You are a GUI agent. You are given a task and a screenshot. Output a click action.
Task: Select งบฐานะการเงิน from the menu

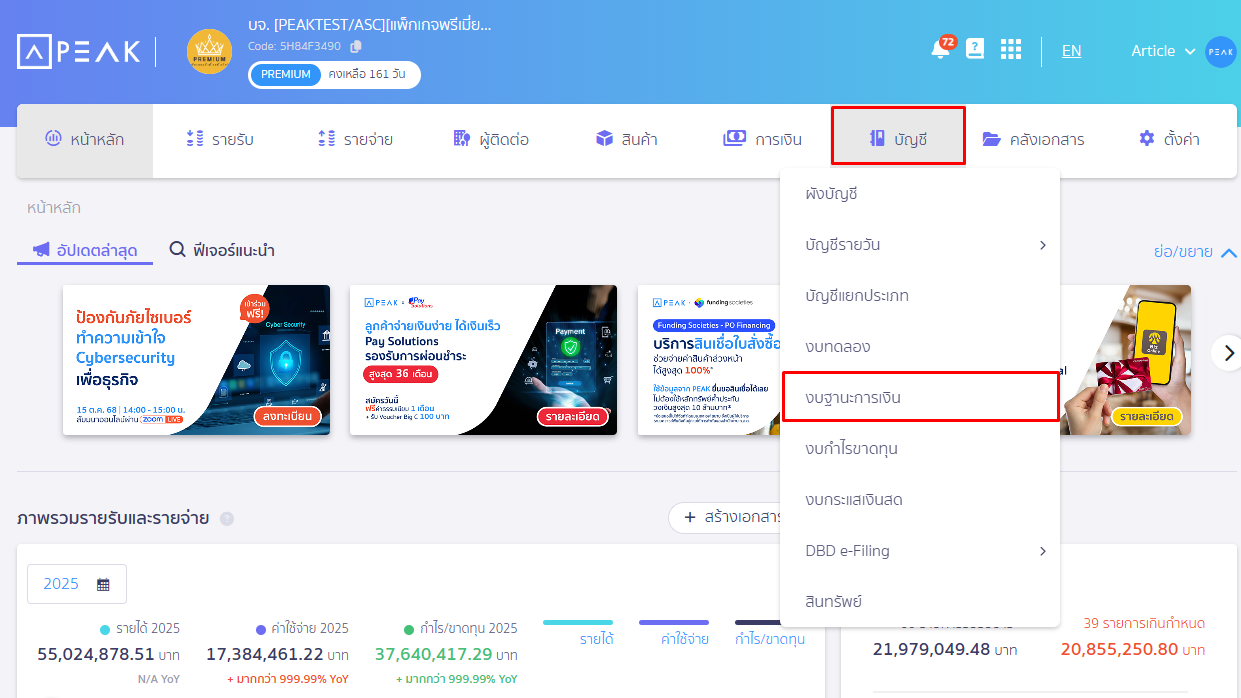tap(919, 397)
